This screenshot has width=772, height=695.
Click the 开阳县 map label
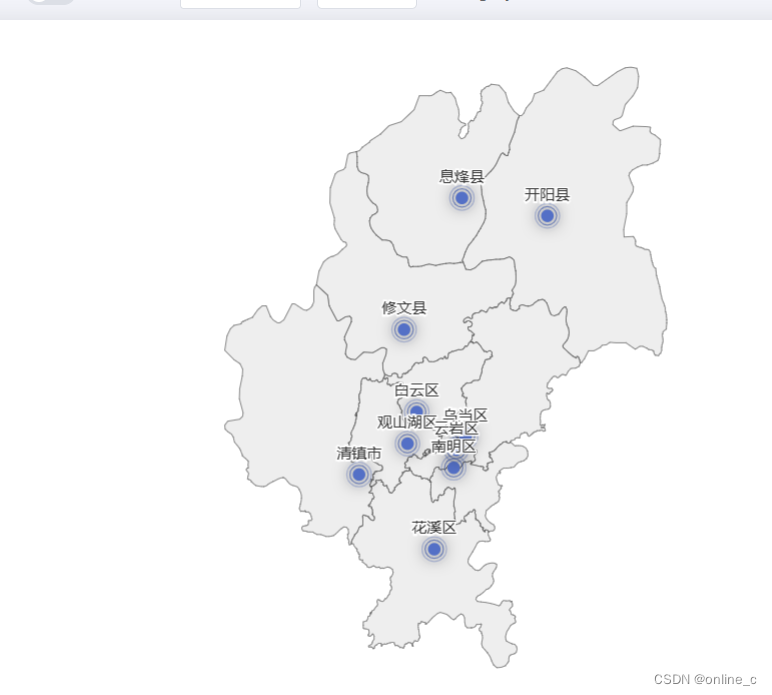(547, 194)
